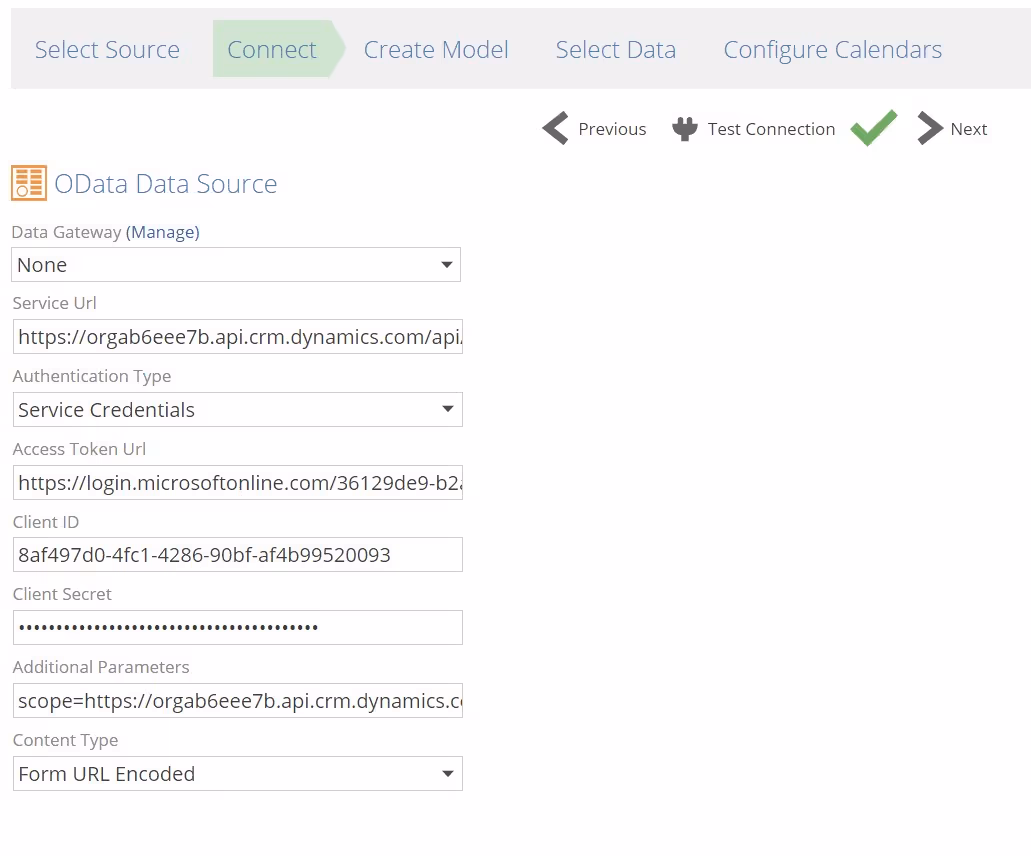The width and height of the screenshot is (1031, 856).
Task: Open the Content Type dropdown
Action: (238, 774)
